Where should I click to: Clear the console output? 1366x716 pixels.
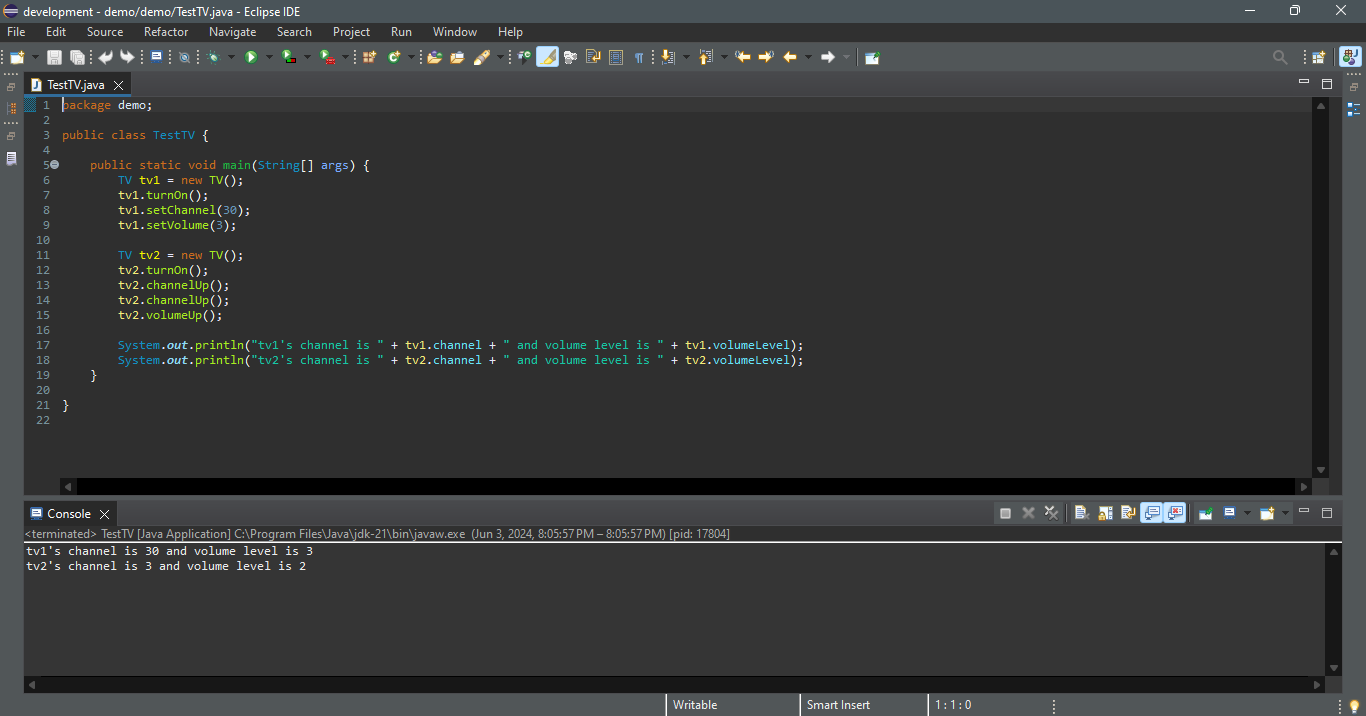pos(1081,513)
